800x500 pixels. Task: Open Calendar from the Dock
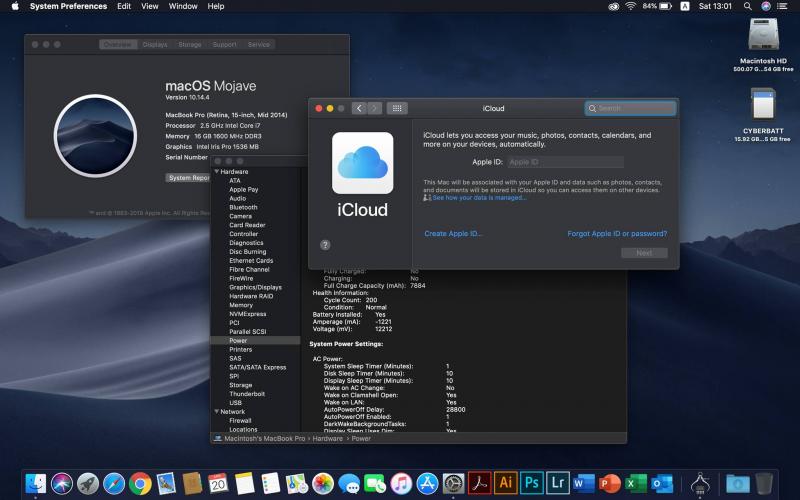click(x=218, y=483)
